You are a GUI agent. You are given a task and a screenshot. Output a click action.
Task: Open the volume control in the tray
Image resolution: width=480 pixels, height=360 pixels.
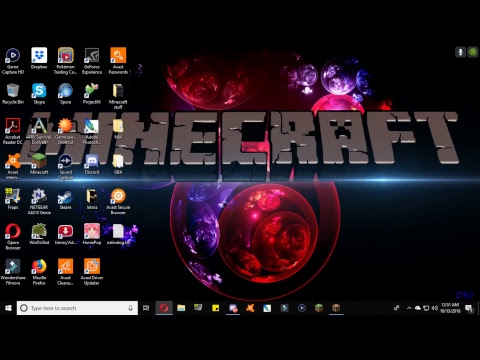pos(434,308)
